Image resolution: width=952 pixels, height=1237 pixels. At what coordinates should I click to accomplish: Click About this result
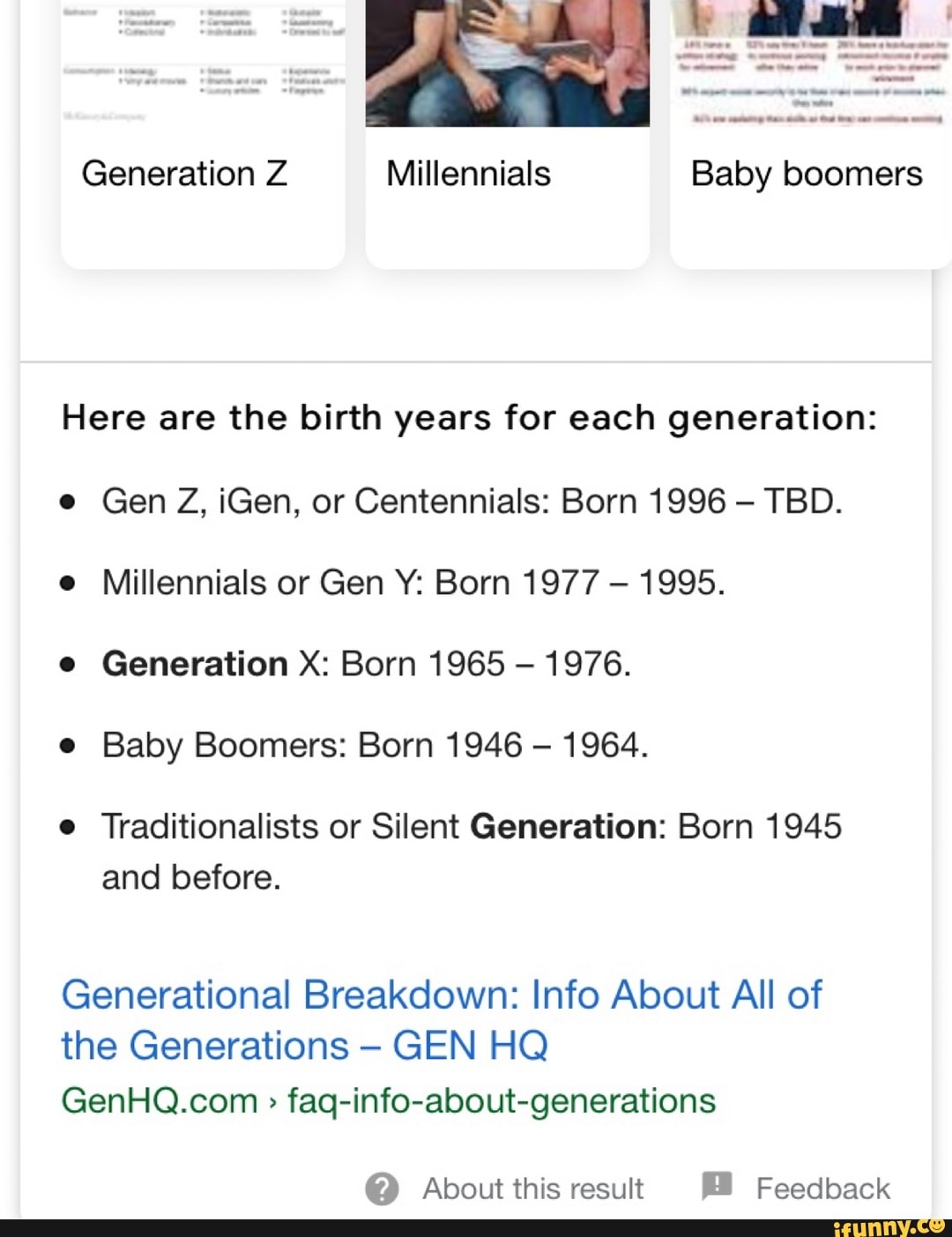click(x=532, y=1188)
